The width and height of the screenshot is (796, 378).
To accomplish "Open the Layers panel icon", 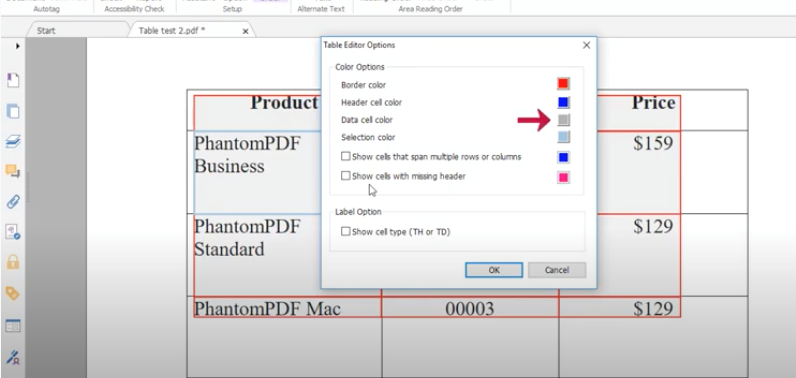I will click(x=13, y=142).
